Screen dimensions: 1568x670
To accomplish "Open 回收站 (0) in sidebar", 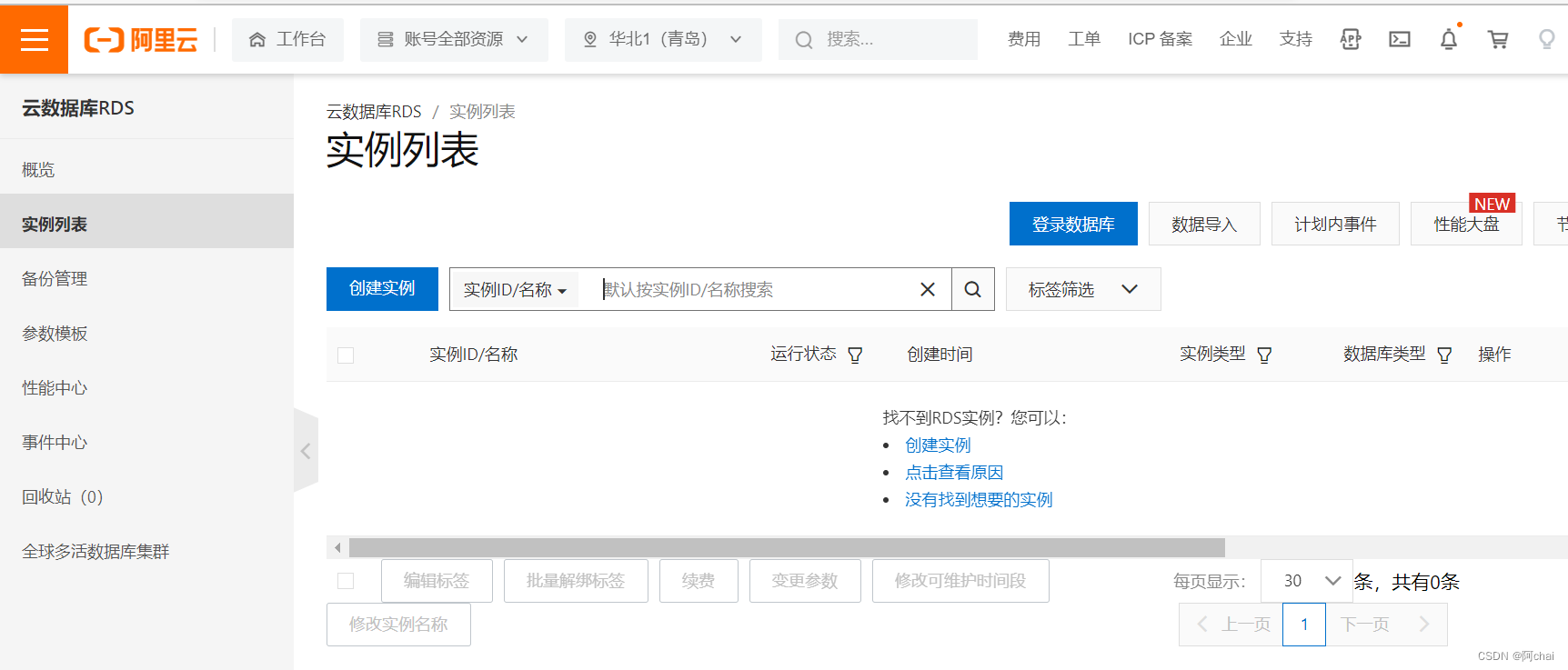I will (x=146, y=497).
